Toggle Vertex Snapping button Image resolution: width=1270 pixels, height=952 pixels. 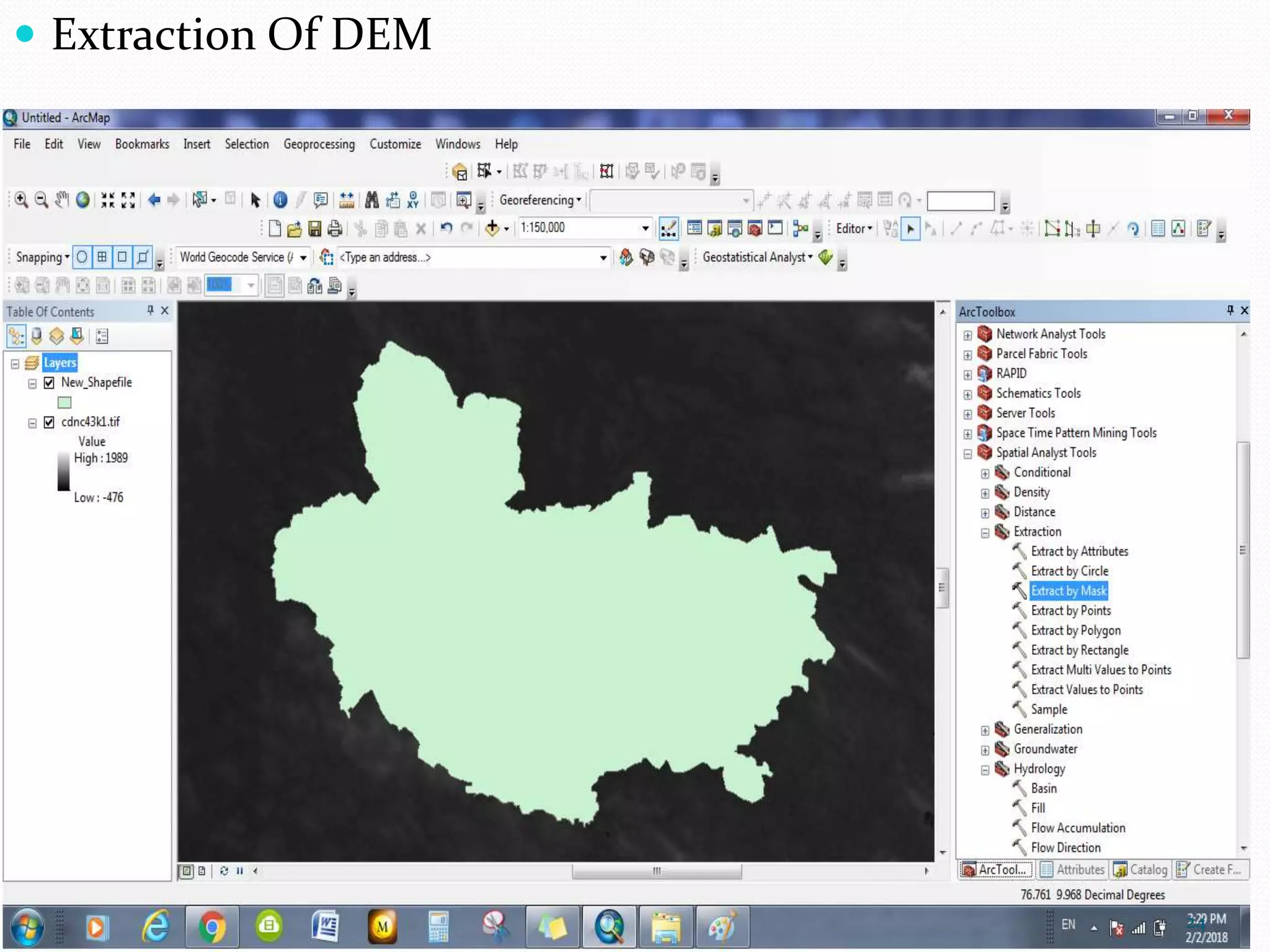click(122, 257)
